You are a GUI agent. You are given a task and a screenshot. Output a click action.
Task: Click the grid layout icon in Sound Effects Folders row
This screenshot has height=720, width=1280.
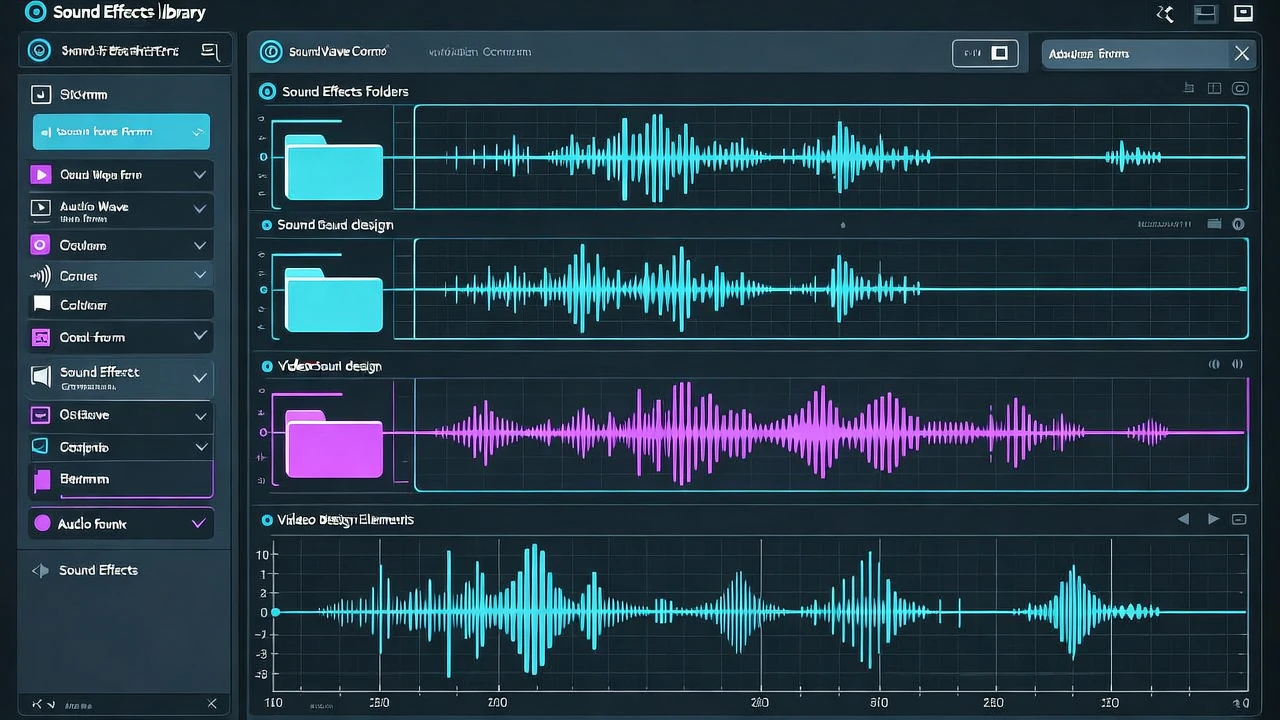point(1215,89)
